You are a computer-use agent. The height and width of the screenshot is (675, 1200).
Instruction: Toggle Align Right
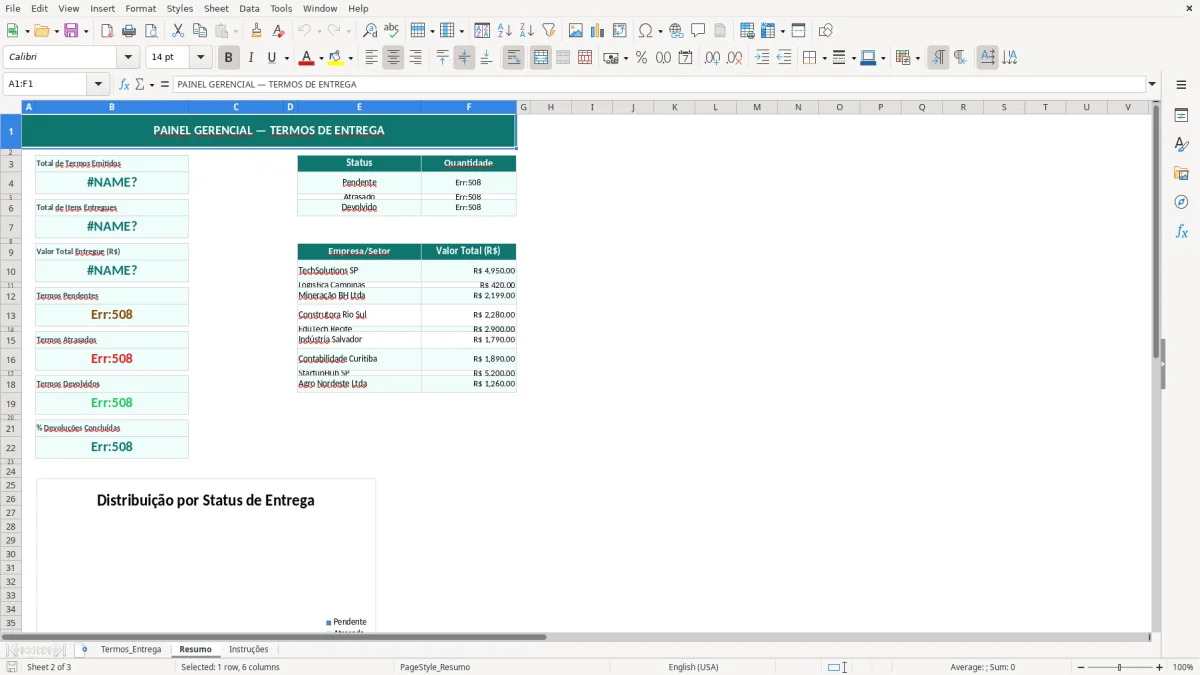416,58
